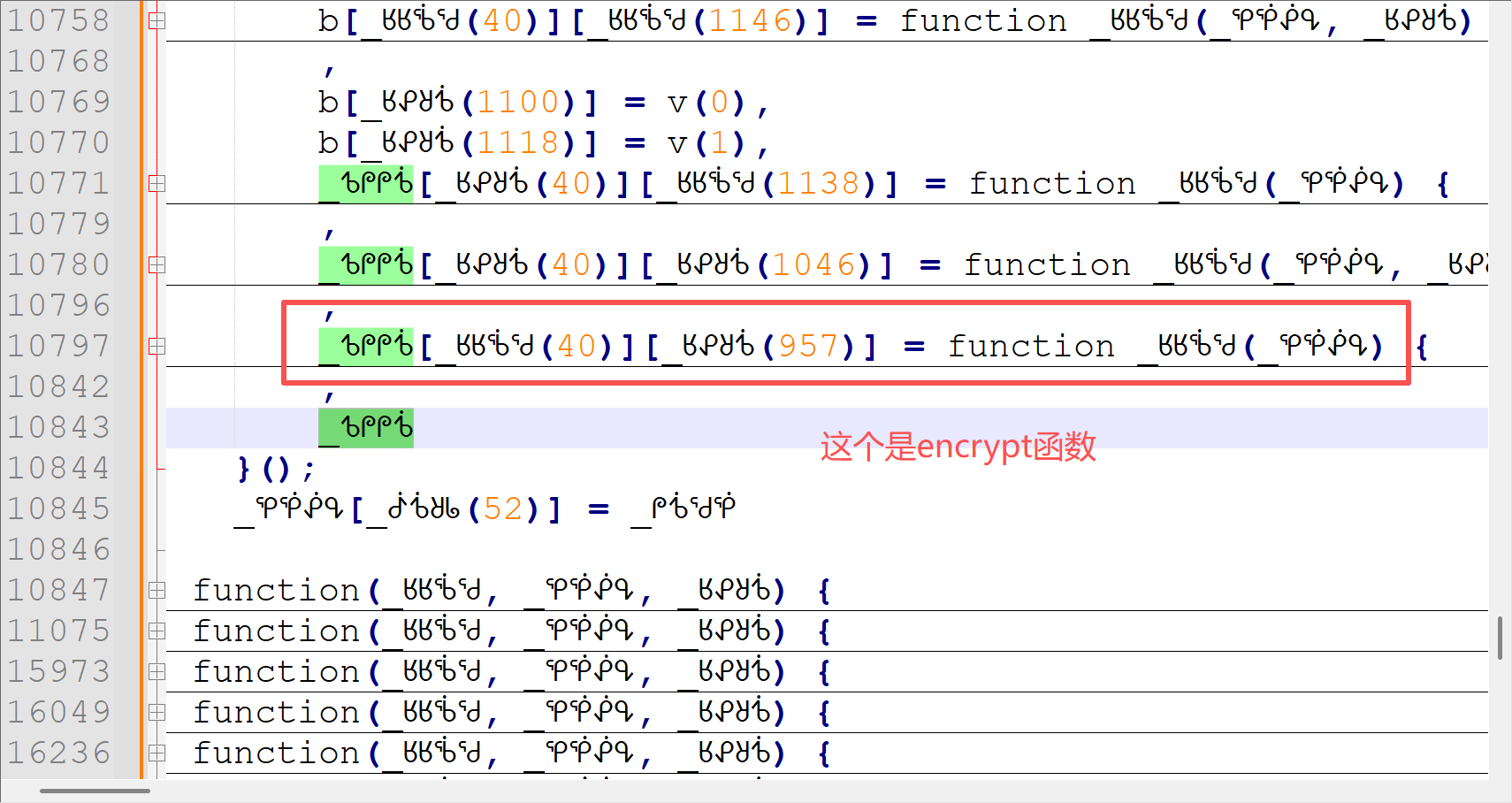The width and height of the screenshot is (1512, 803).
Task: Click the orange number 1046 on line 10780
Action: click(813, 264)
